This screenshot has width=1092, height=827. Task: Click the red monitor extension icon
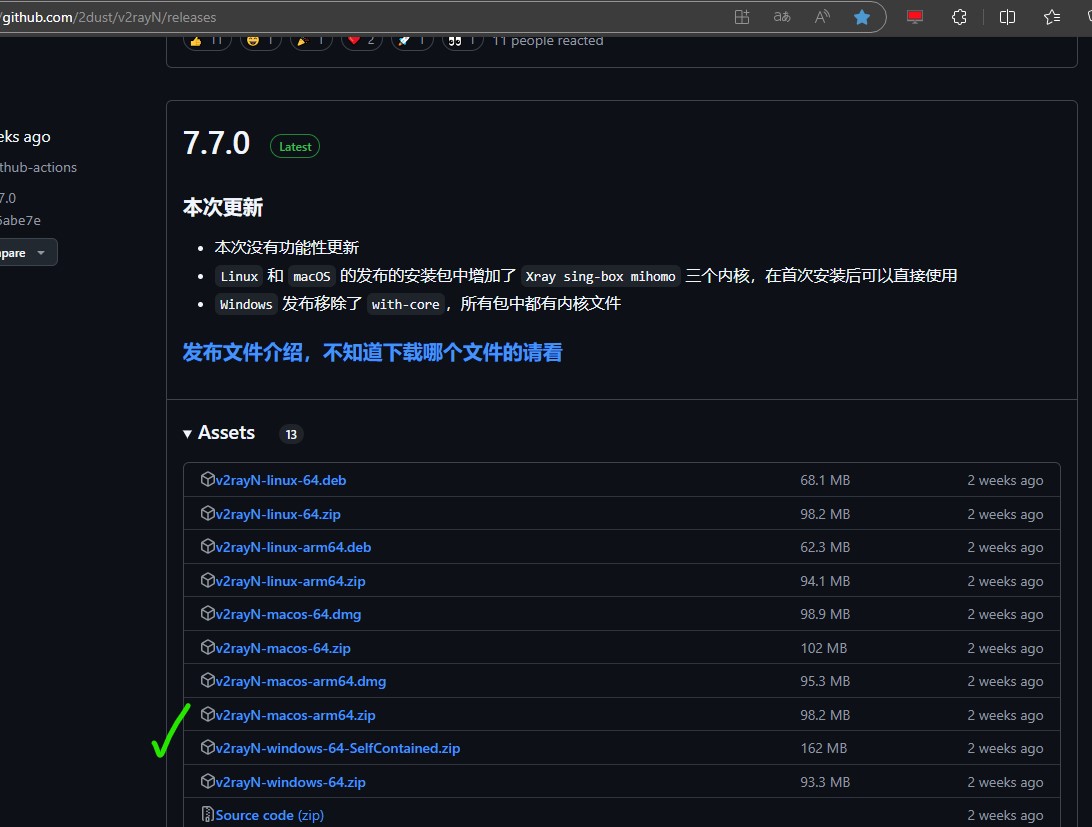click(x=914, y=17)
